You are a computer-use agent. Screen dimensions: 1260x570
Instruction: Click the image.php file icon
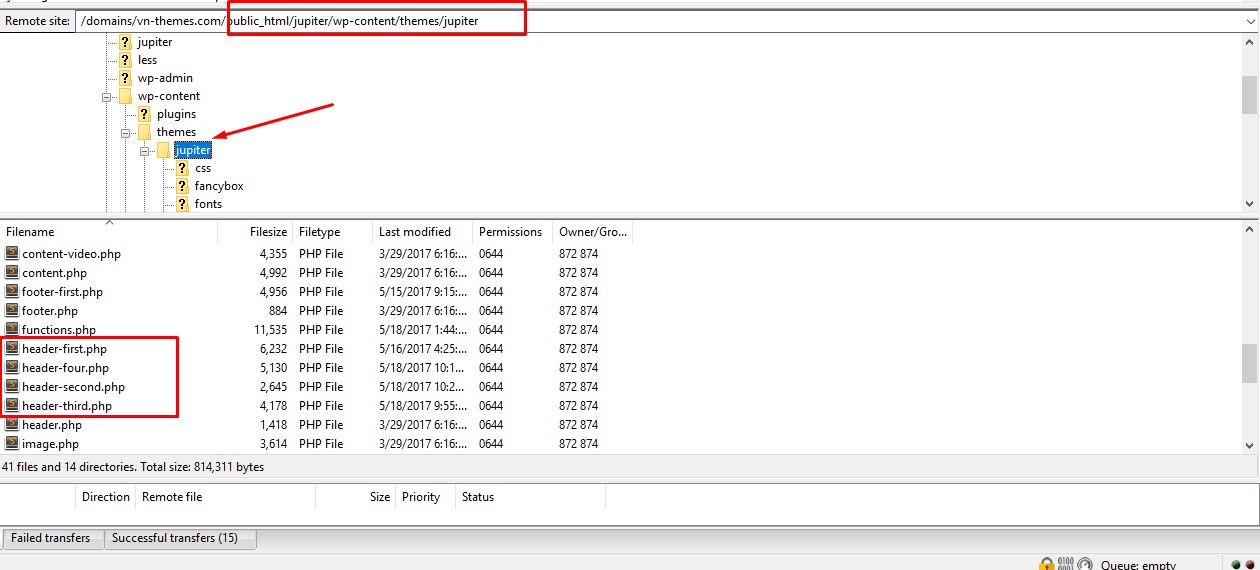pos(12,444)
